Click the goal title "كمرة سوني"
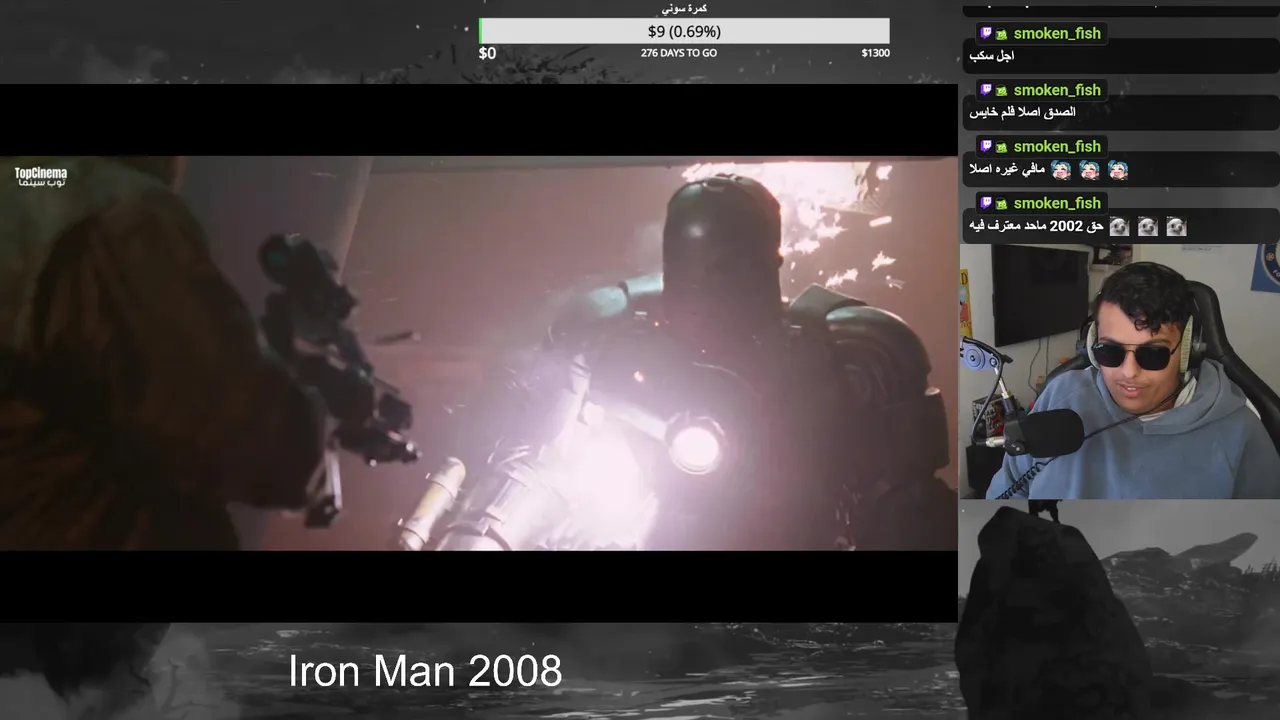 click(x=684, y=8)
